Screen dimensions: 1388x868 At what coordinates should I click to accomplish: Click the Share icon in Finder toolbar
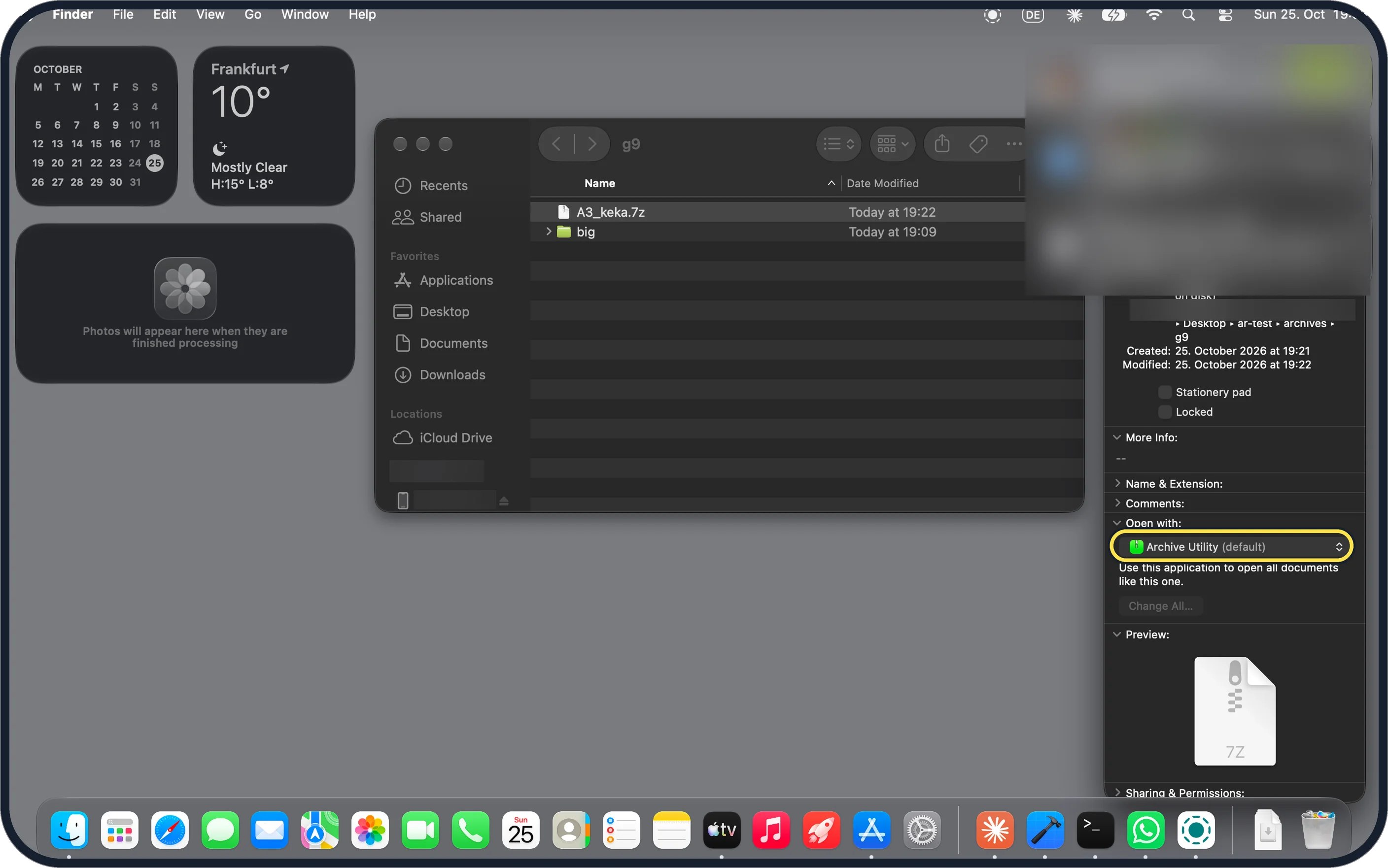[x=942, y=143]
